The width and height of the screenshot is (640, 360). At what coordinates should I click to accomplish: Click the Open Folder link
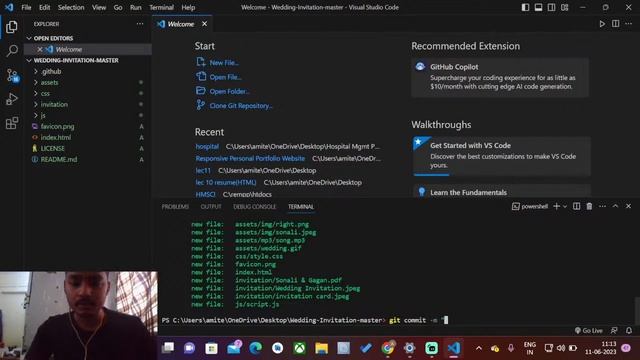coord(229,91)
